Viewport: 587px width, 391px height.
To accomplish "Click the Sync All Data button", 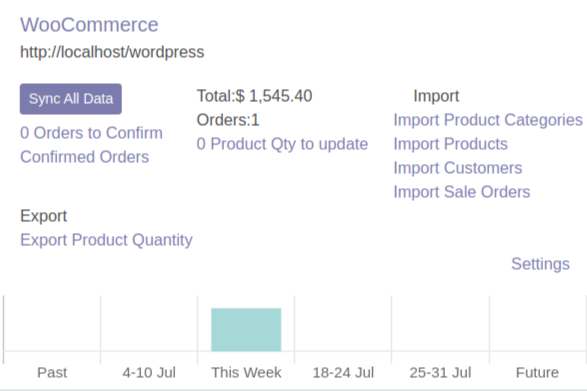I will tap(71, 99).
